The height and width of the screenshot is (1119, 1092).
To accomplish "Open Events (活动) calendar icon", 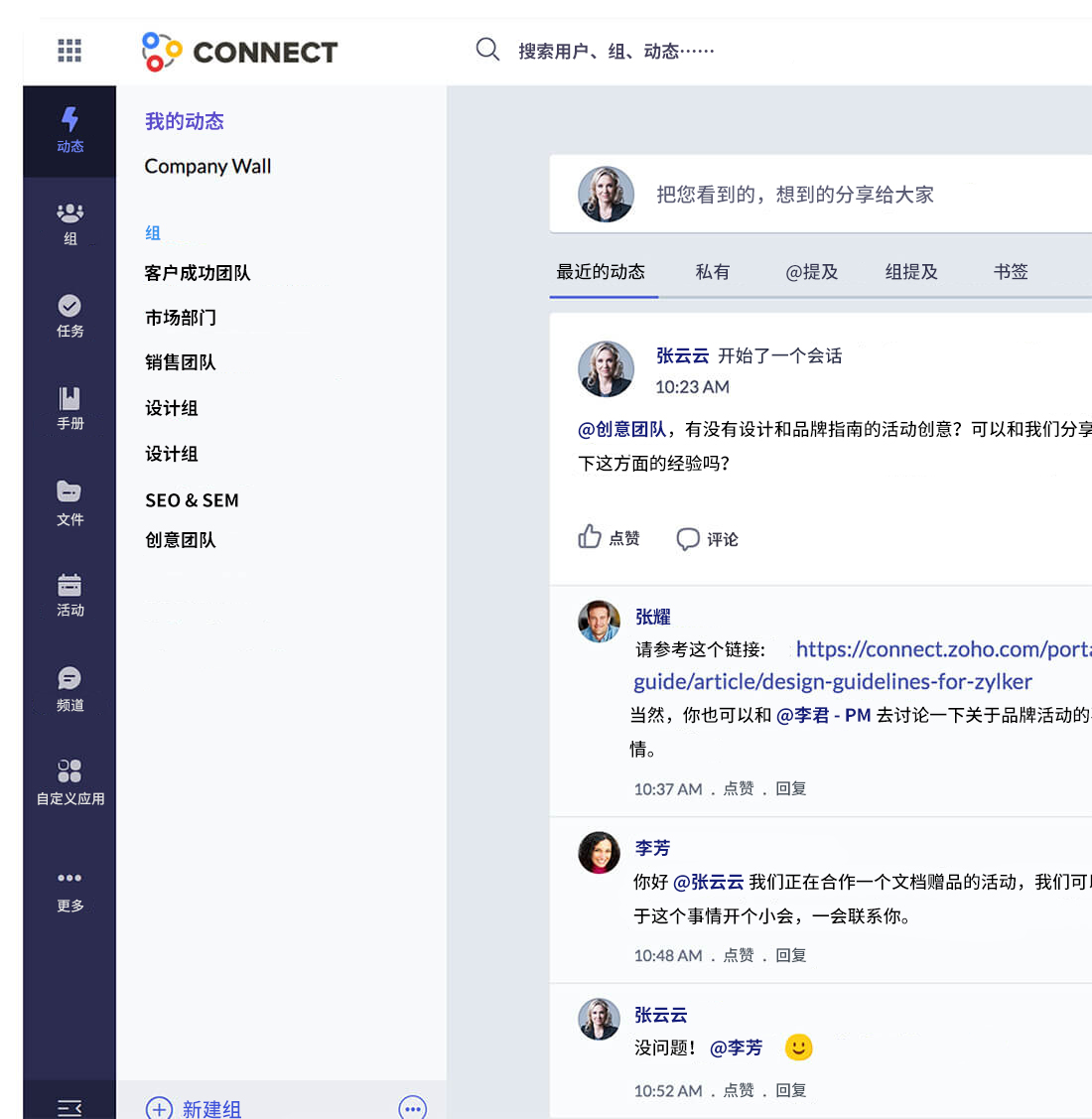I will click(x=69, y=594).
